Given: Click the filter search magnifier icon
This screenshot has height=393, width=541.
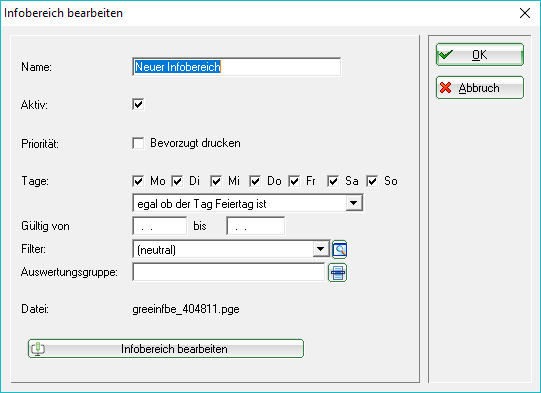Looking at the screenshot, I should pyautogui.click(x=340, y=249).
